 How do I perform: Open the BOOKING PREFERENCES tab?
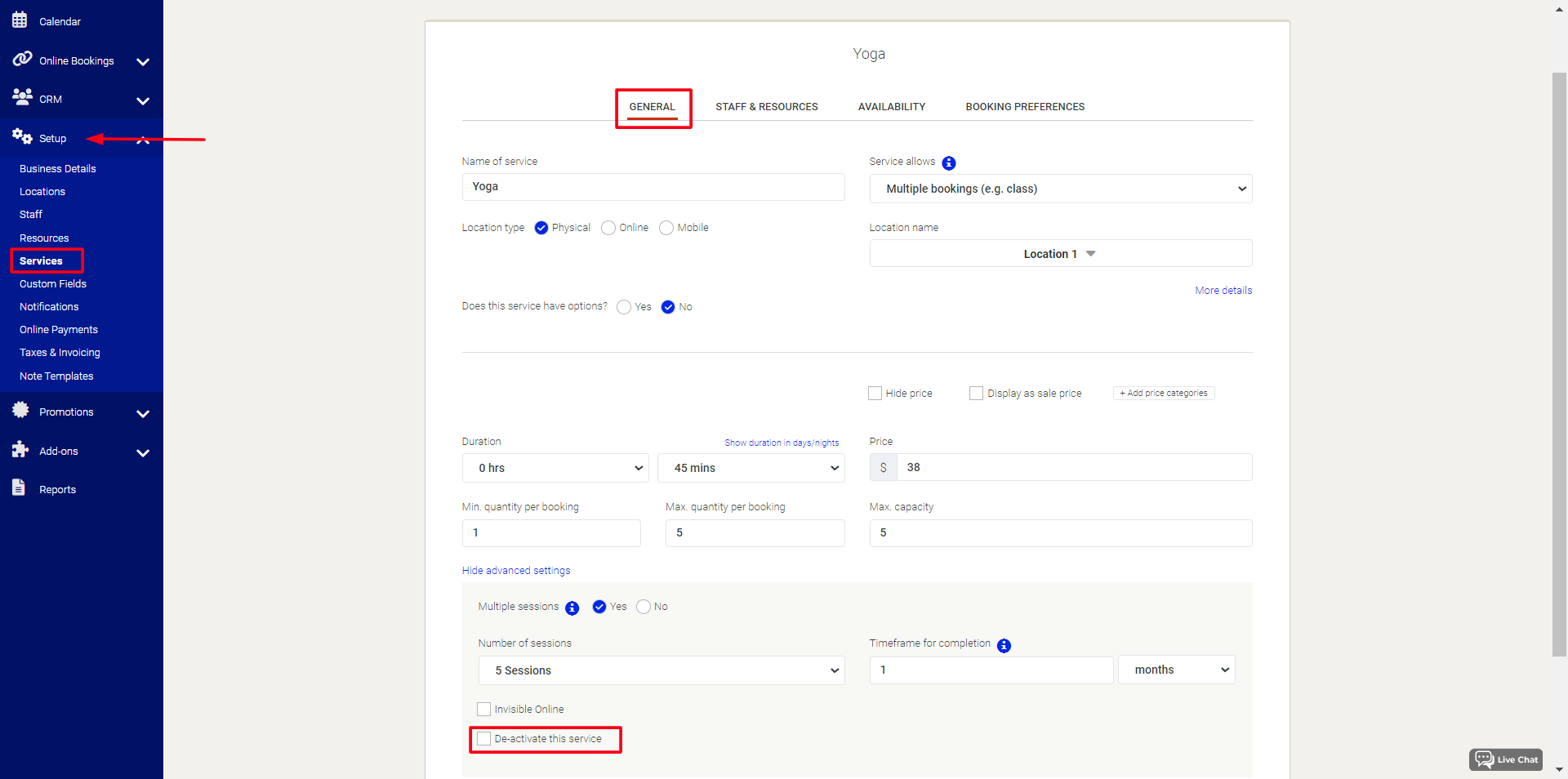click(1025, 106)
